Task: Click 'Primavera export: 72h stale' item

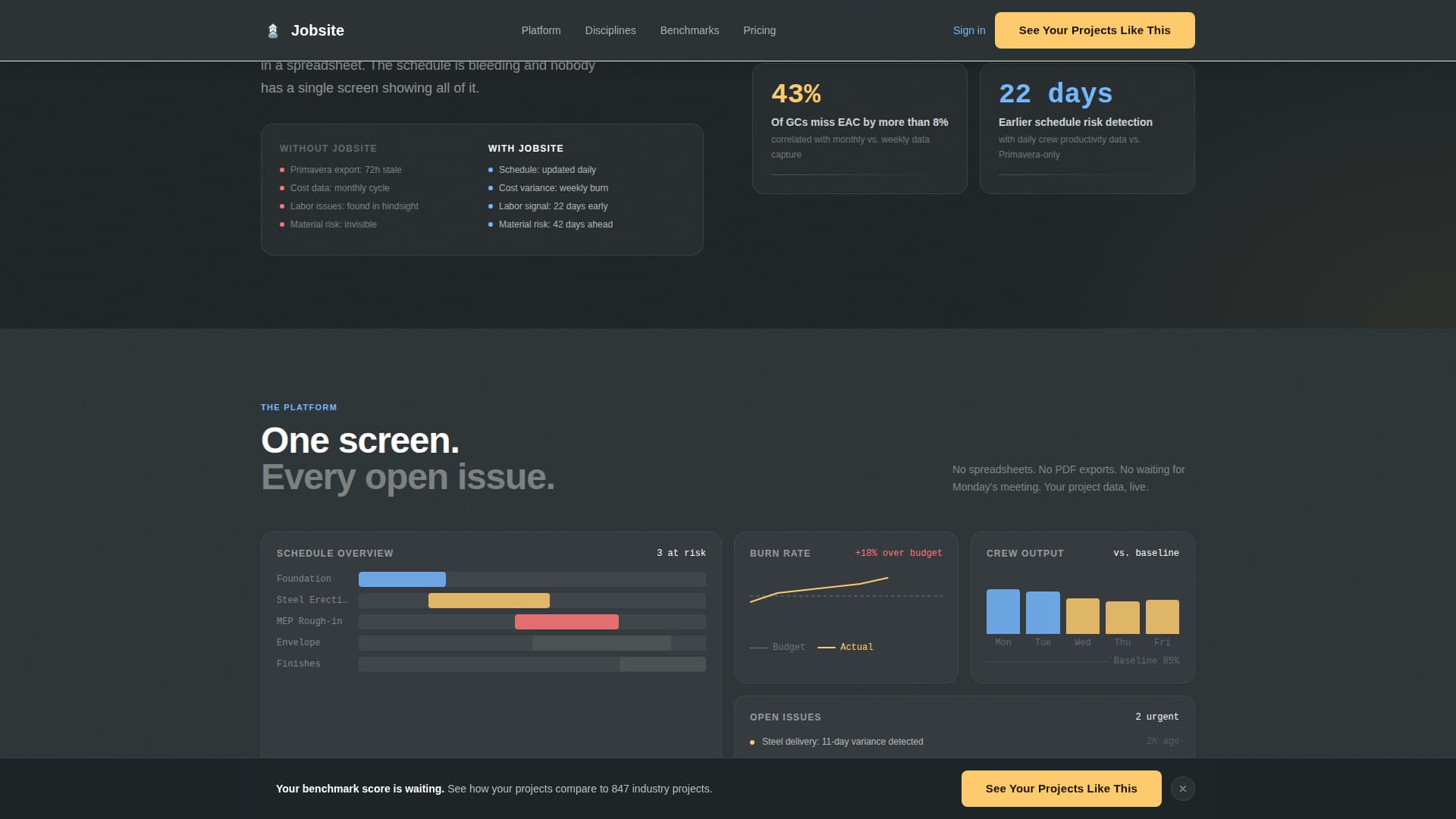Action: 346,170
